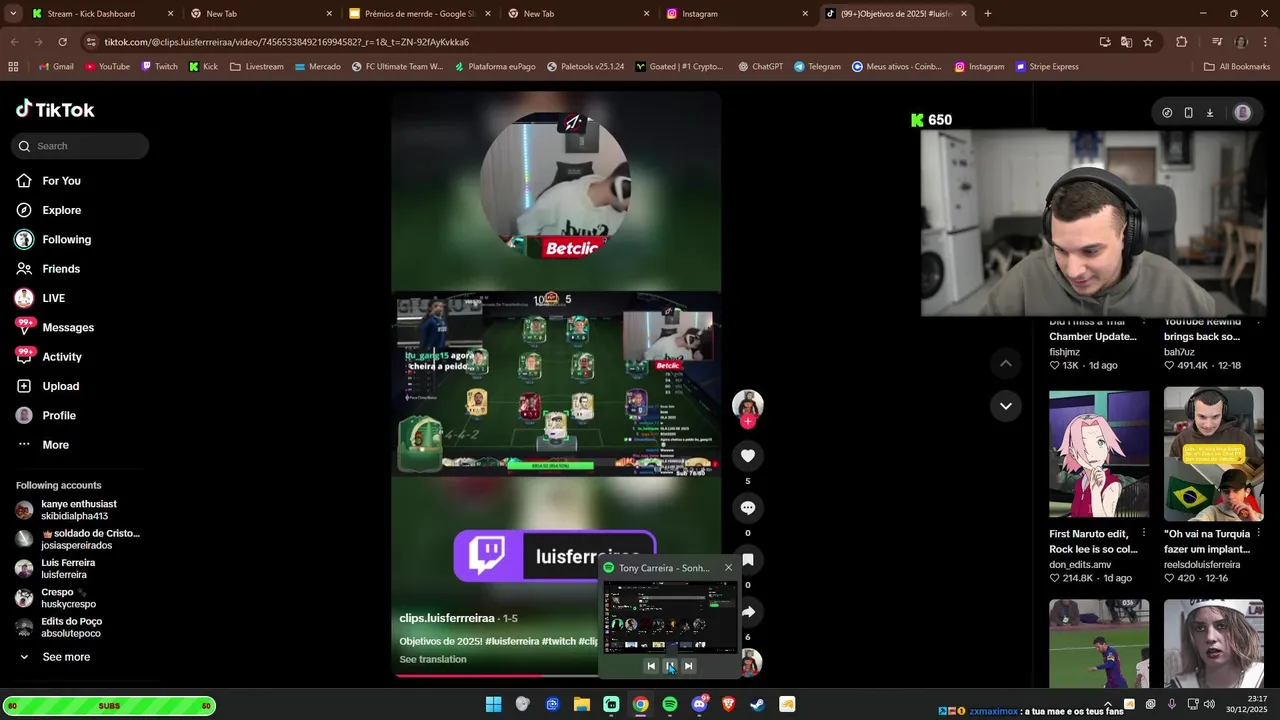Open the video comments

tap(747, 508)
